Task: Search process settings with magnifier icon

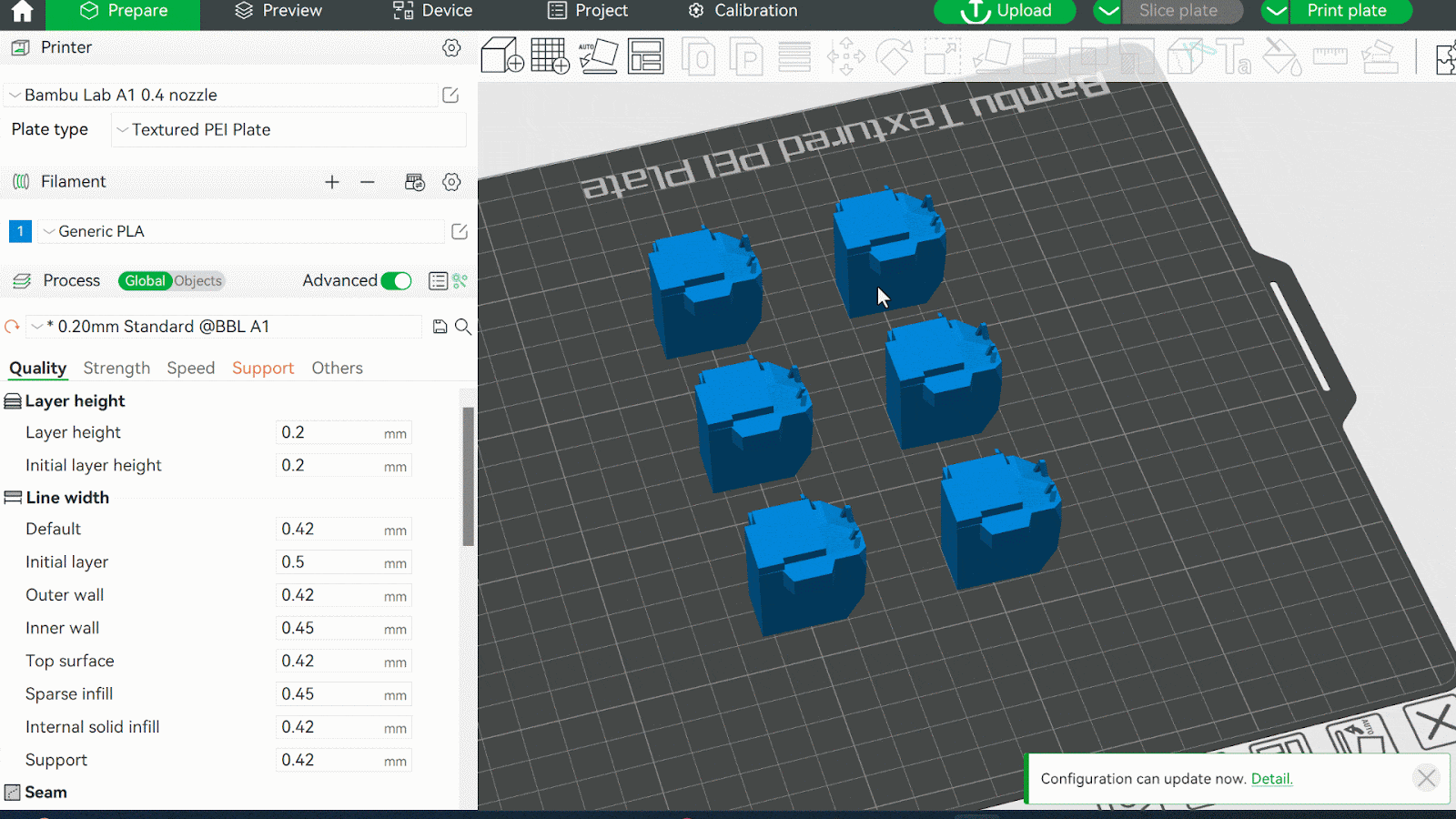Action: click(463, 327)
